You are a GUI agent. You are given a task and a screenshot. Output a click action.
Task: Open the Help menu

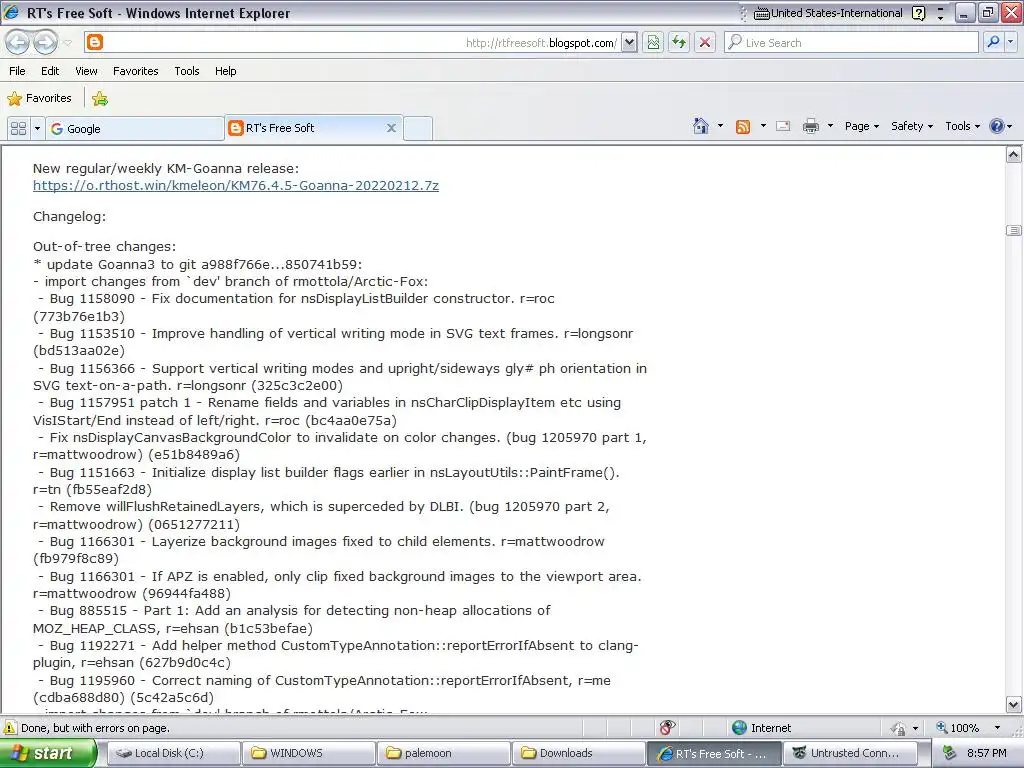coord(225,71)
